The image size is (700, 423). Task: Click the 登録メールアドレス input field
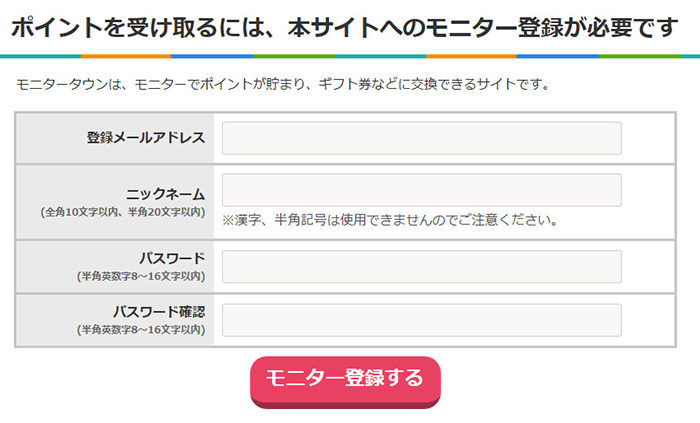pos(421,138)
